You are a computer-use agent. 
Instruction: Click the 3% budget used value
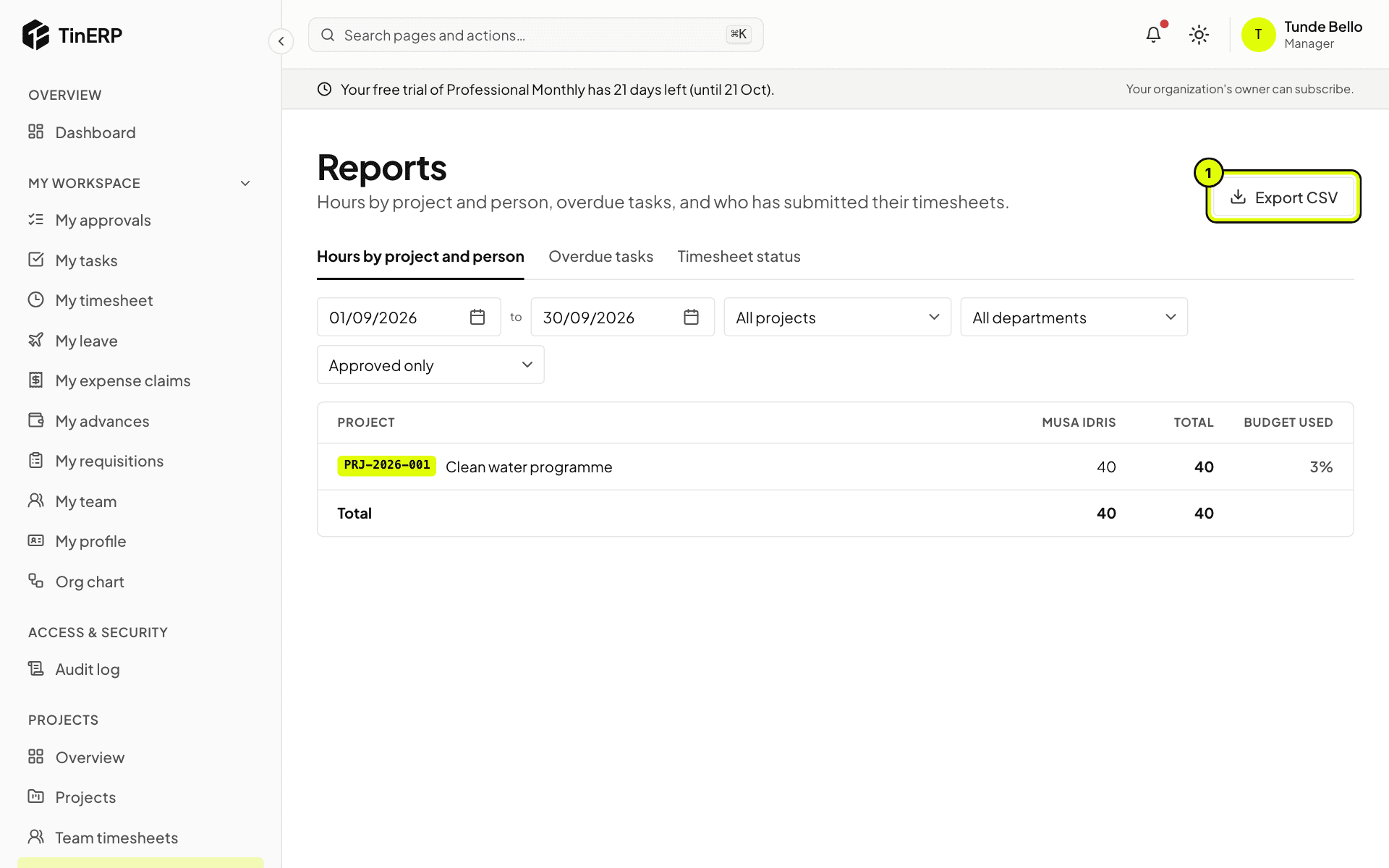(1321, 467)
